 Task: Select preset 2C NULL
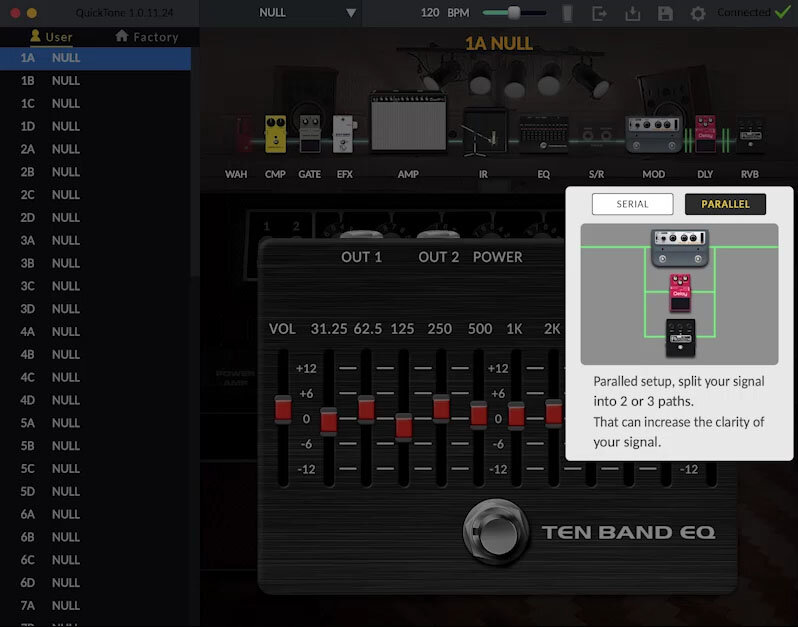coord(95,195)
